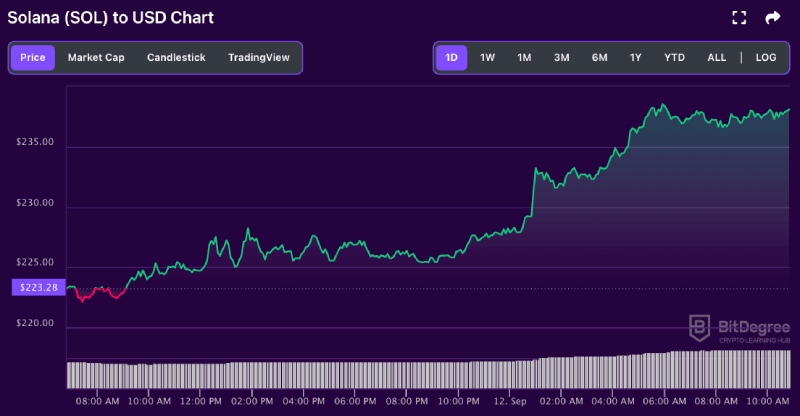Click the 12. Sep date label

coord(510,401)
